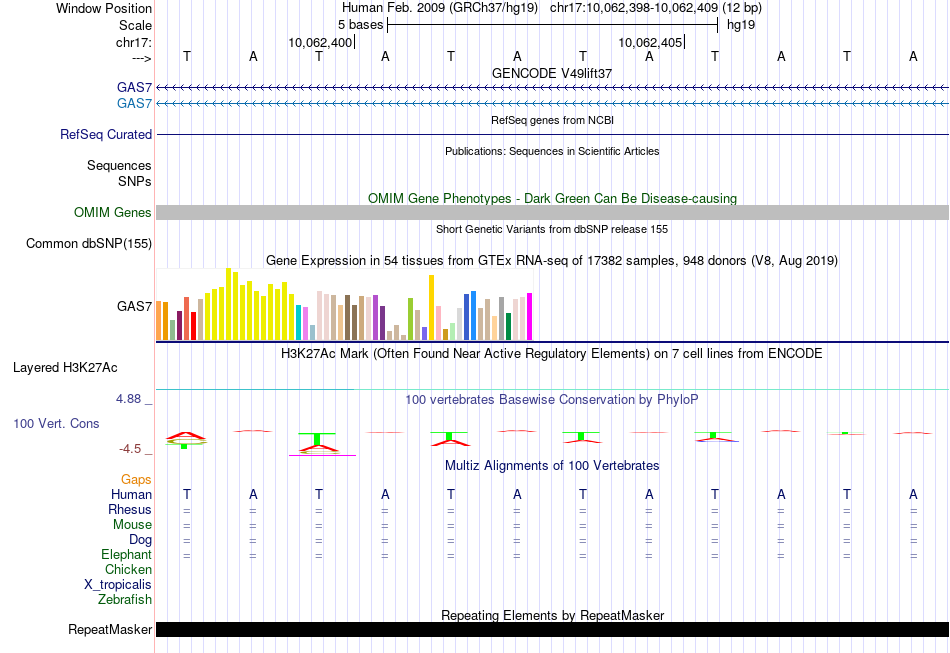950x653 pixels.
Task: Click the Layered H3K27Ac track label
Action: pos(65,368)
